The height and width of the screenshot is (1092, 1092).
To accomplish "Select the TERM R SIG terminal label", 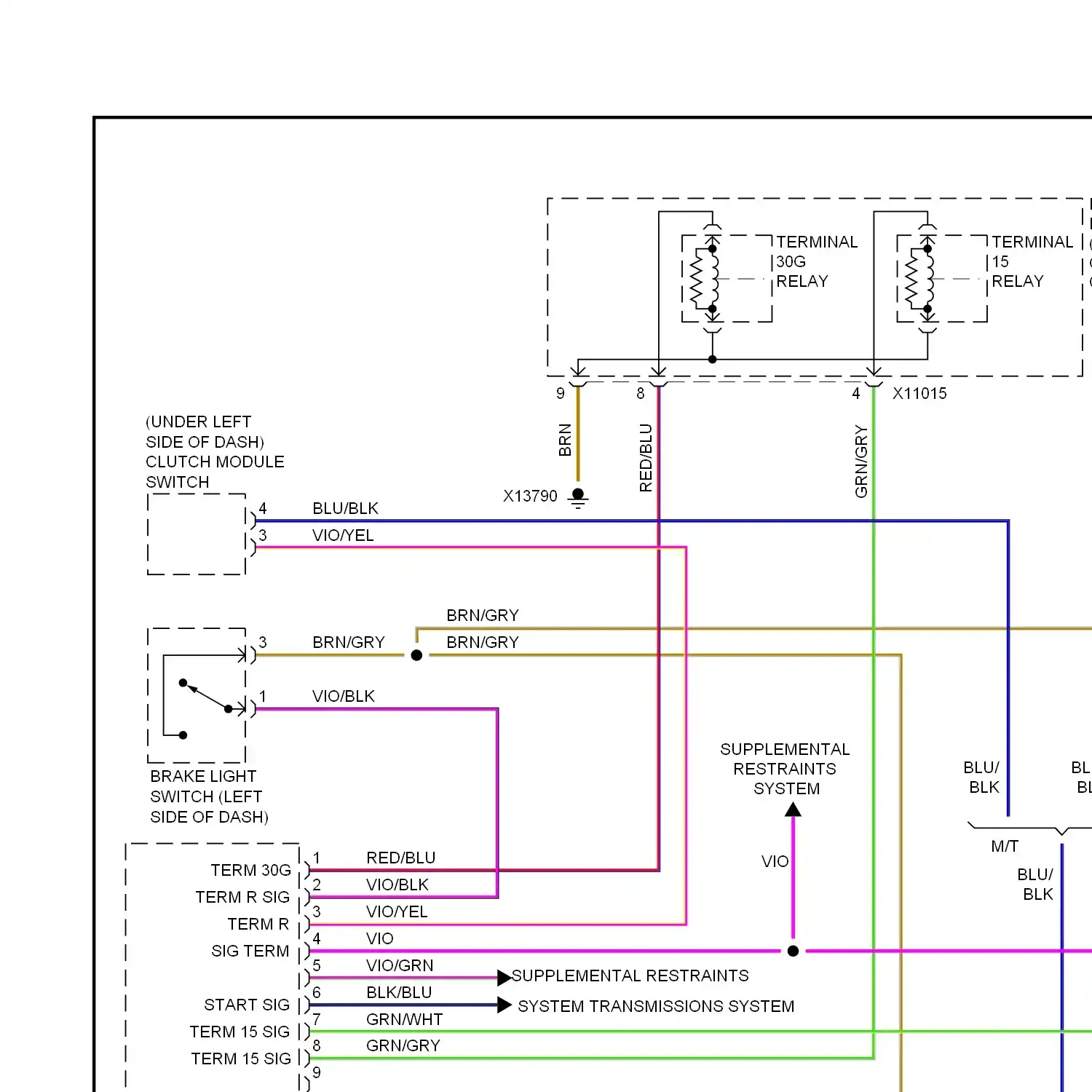I will point(242,898).
